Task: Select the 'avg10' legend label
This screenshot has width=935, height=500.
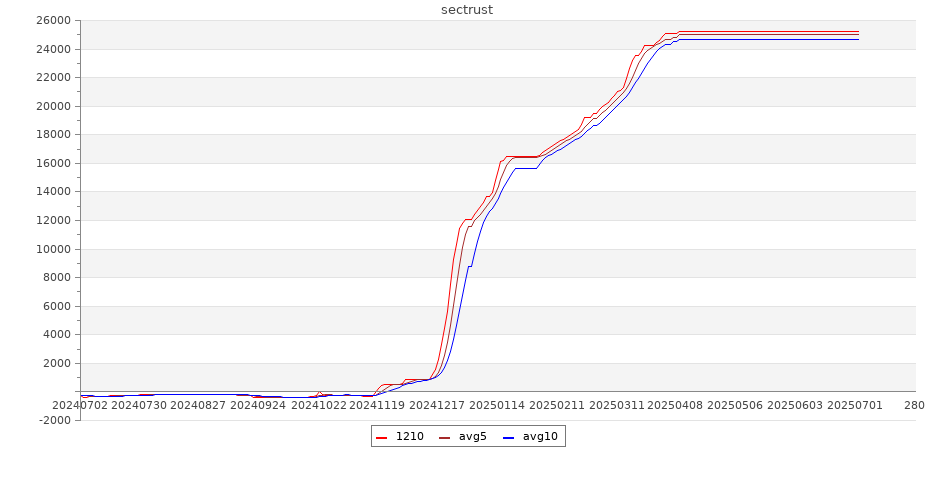Action: pos(540,436)
